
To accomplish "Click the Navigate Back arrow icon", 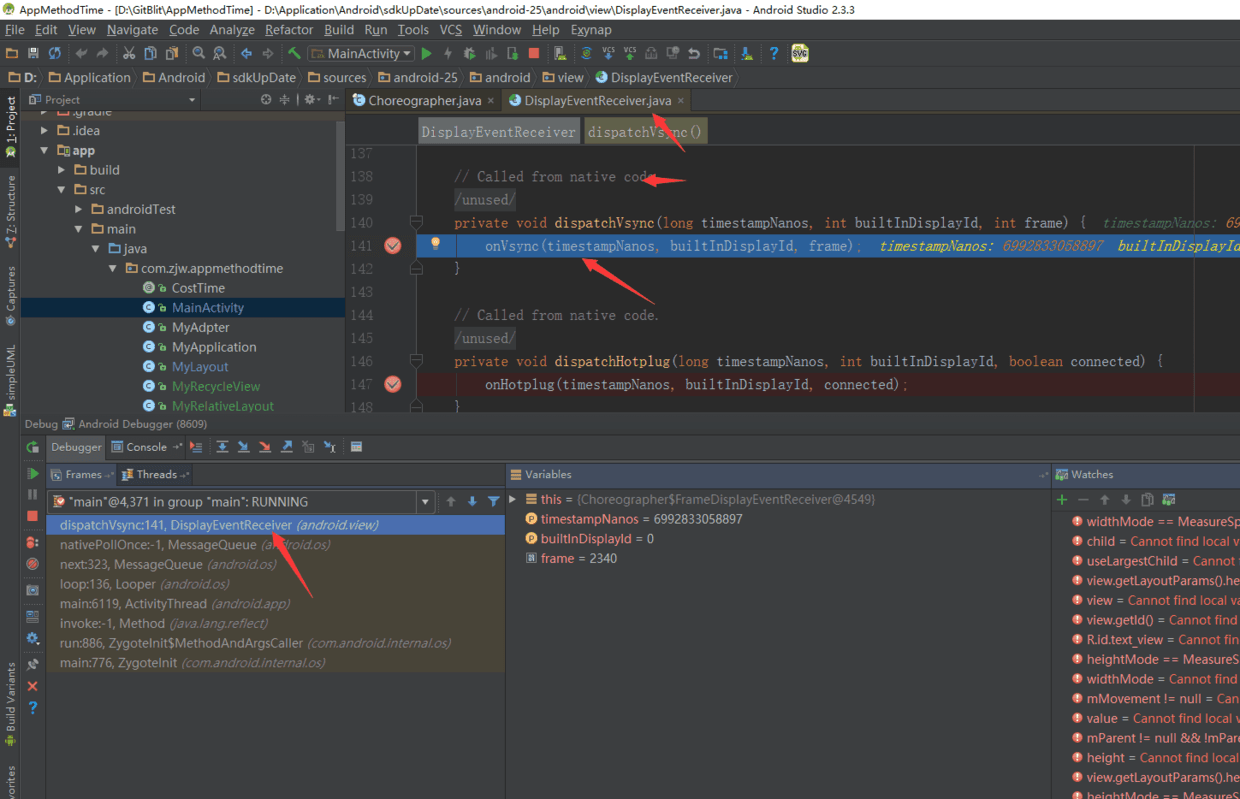I will point(246,53).
